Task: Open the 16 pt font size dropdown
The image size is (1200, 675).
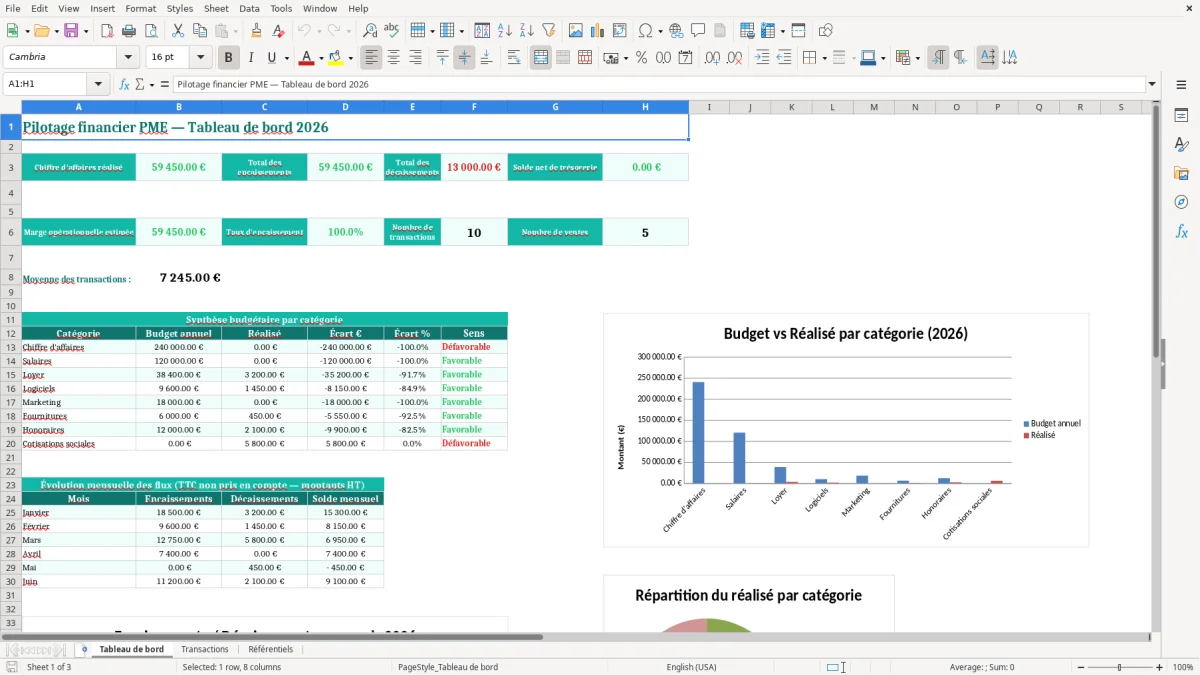Action: tap(200, 58)
